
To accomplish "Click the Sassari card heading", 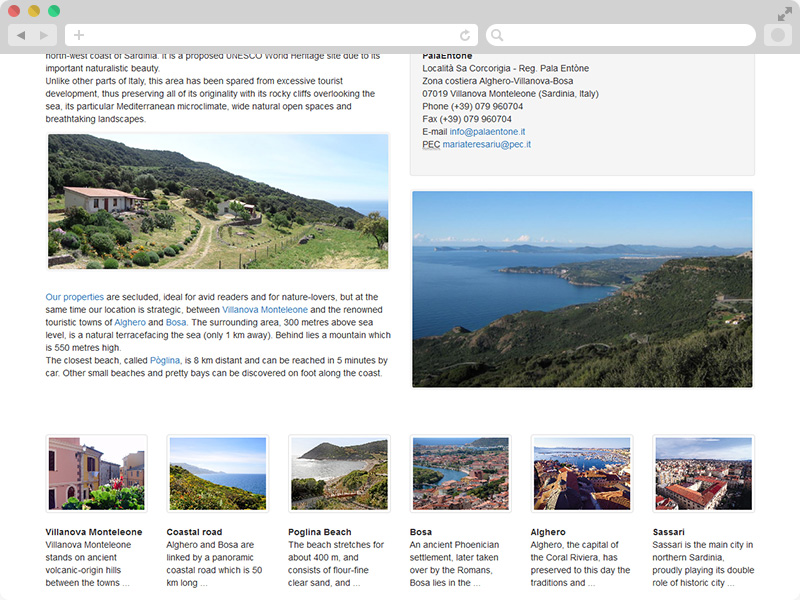I will coord(668,532).
